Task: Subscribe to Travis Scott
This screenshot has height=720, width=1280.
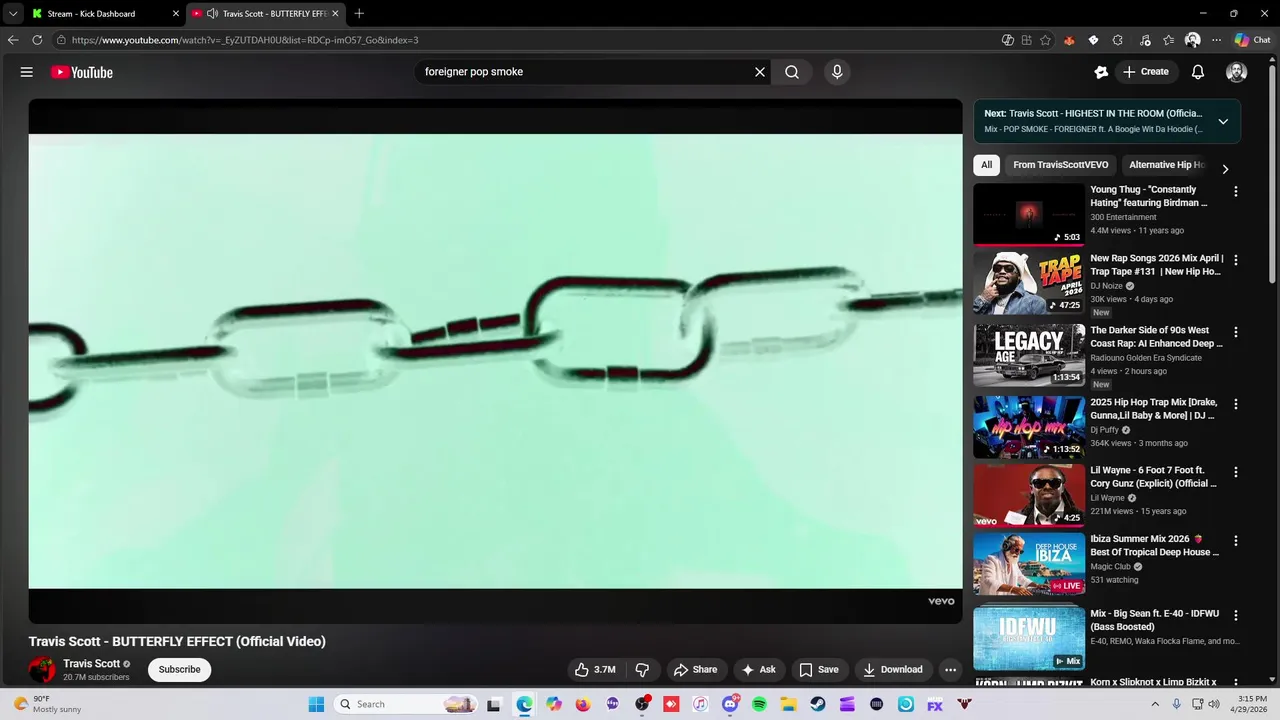Action: [x=179, y=670]
